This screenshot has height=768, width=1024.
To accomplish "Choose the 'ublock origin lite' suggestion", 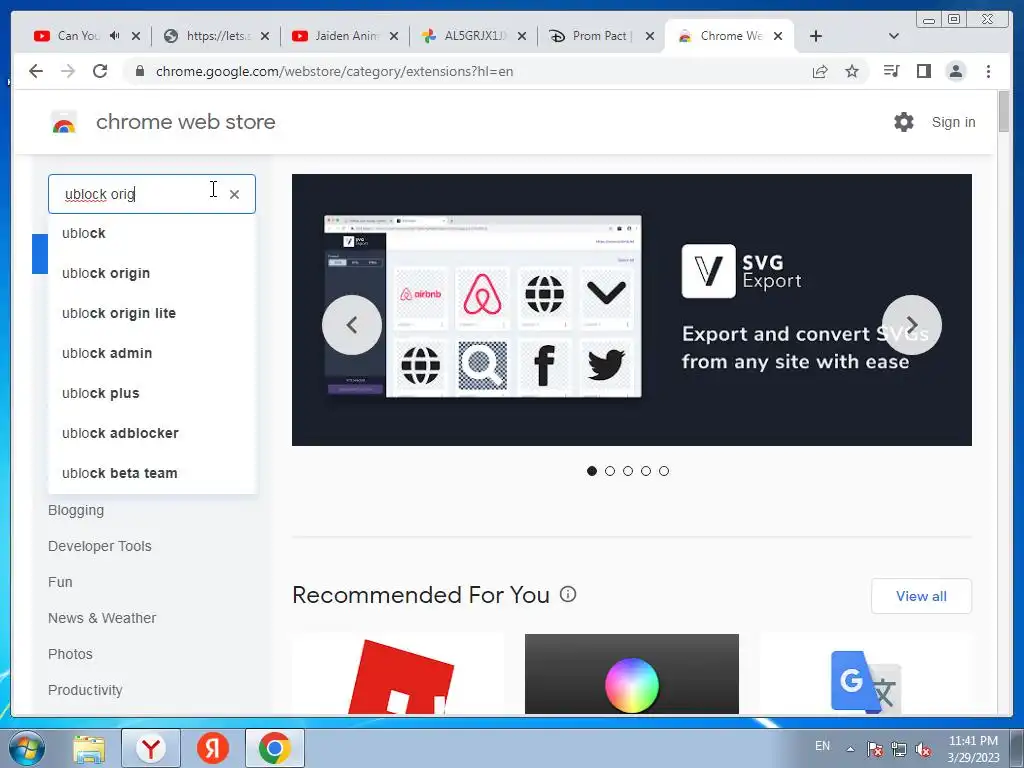I will coord(152,313).
